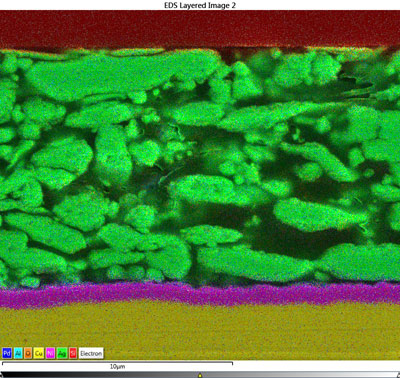Select the magenta Ni element swatch

[50, 353]
